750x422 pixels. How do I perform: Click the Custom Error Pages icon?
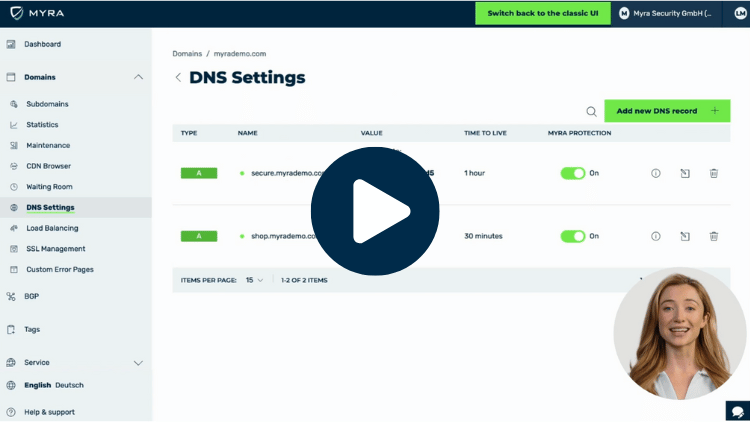(14, 269)
